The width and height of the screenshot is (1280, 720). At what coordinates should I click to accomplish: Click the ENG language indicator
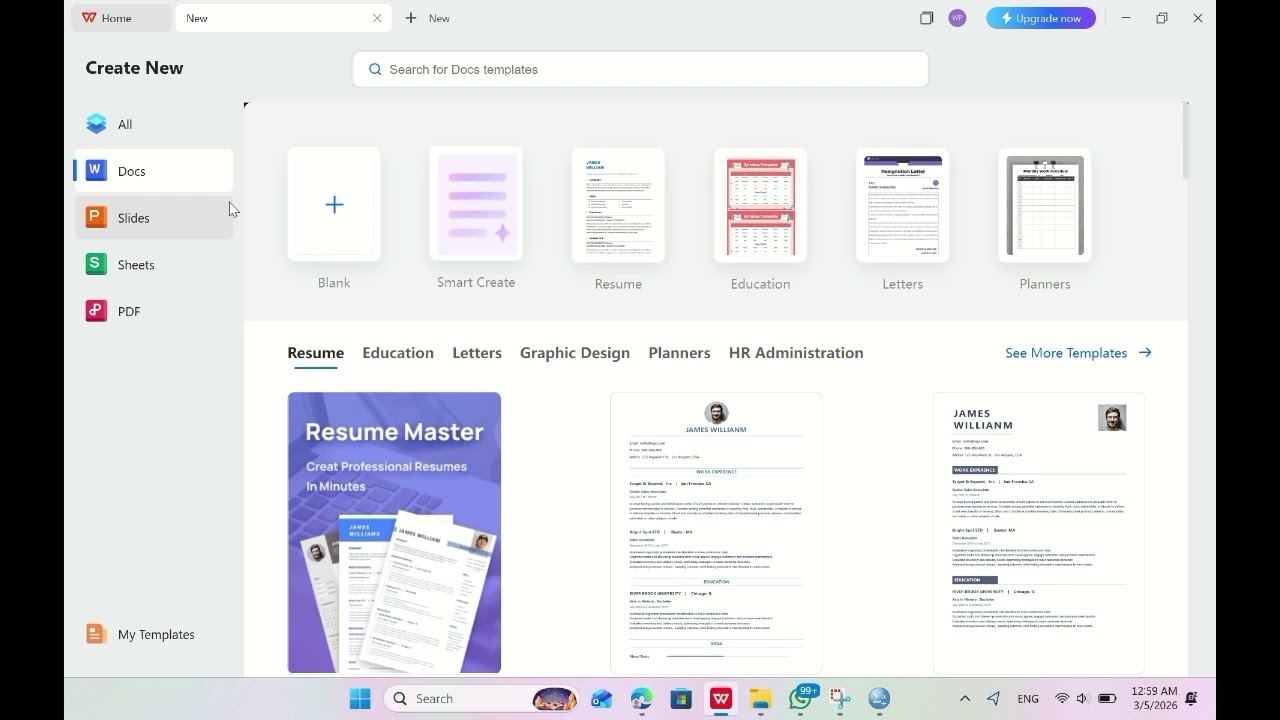click(x=1028, y=698)
